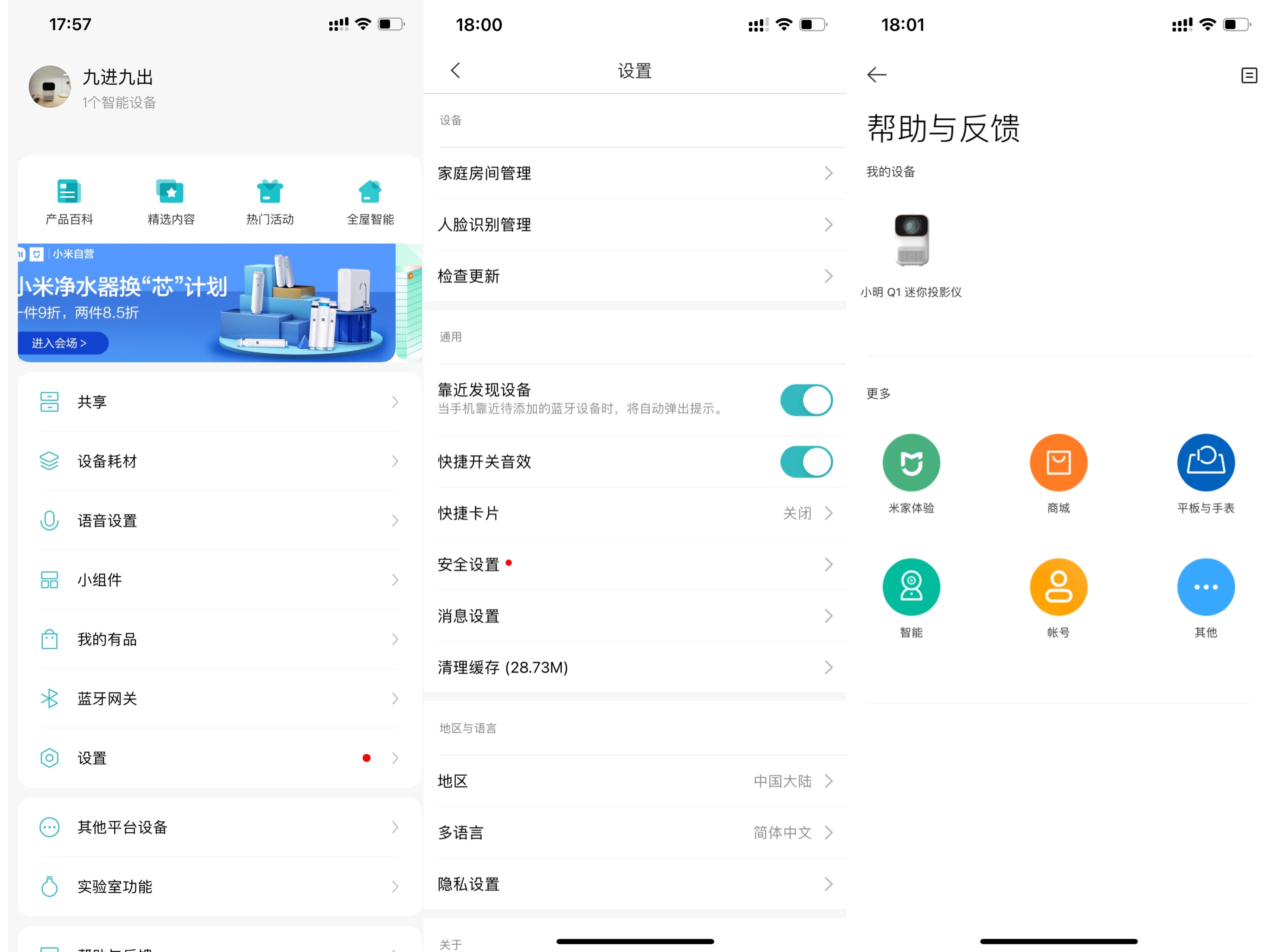Open 米家体验 green help category
The image size is (1271, 952).
tap(911, 462)
